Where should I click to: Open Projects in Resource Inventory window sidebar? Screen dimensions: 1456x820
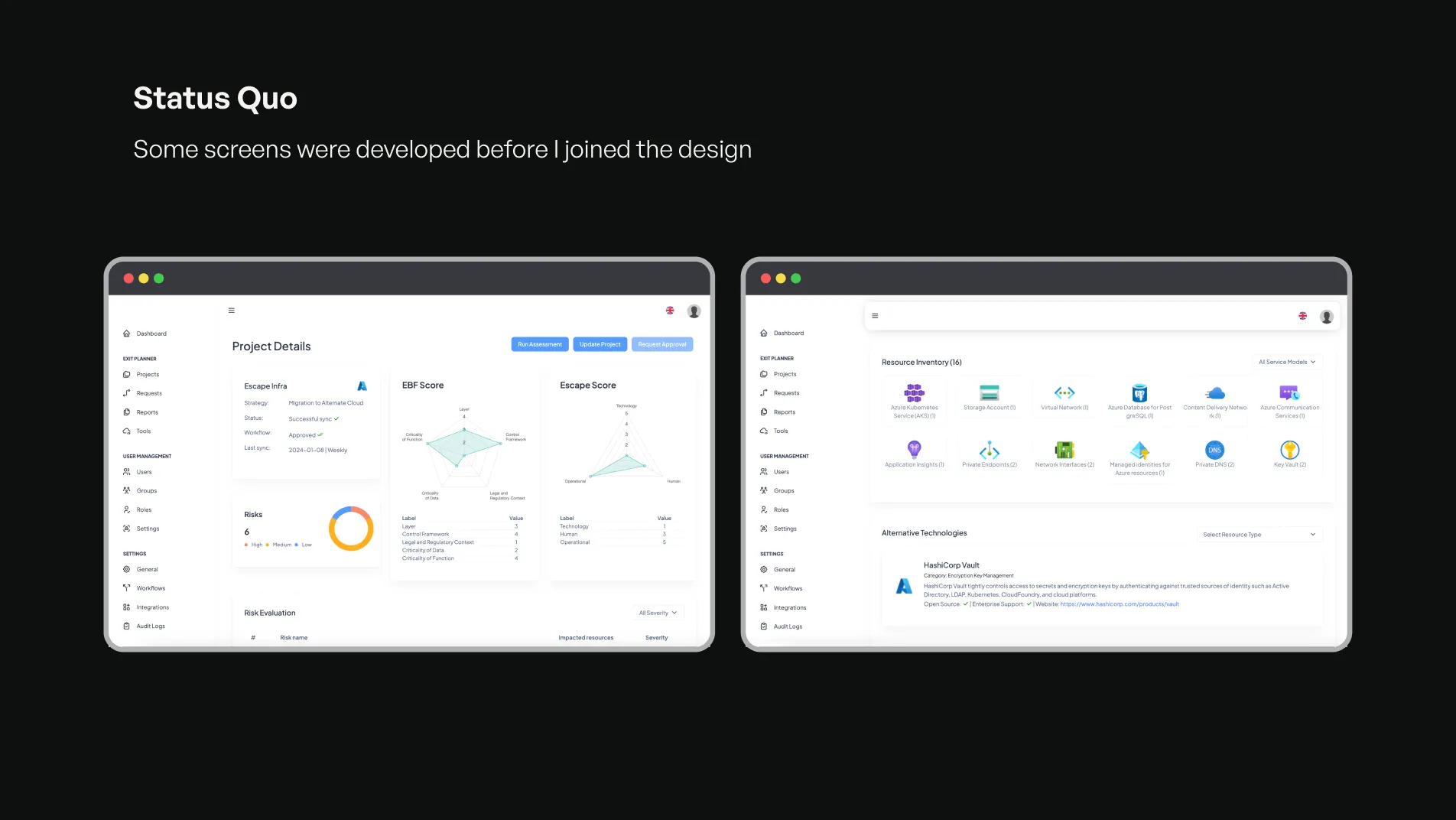778,374
